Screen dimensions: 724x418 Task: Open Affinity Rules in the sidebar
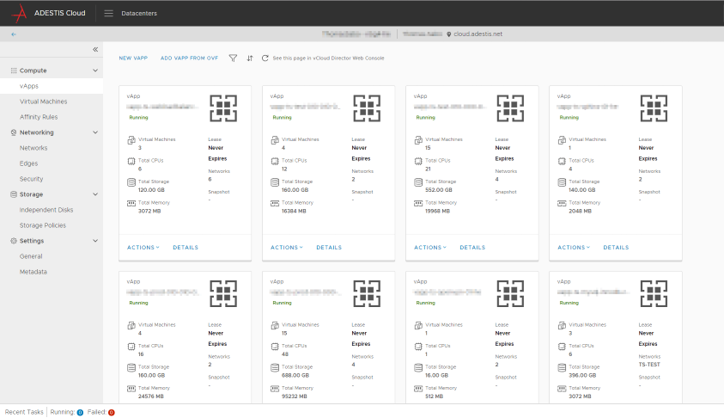38,117
